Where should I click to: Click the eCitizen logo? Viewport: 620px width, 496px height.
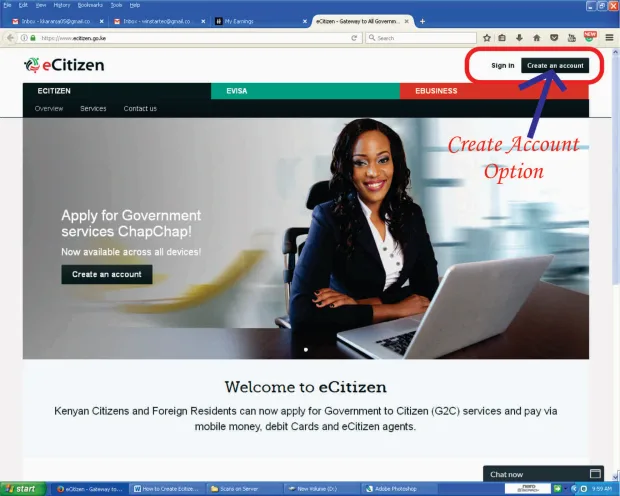(64, 65)
